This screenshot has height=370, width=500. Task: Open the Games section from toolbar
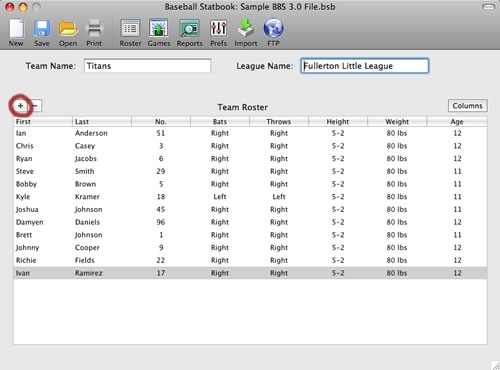coord(159,33)
